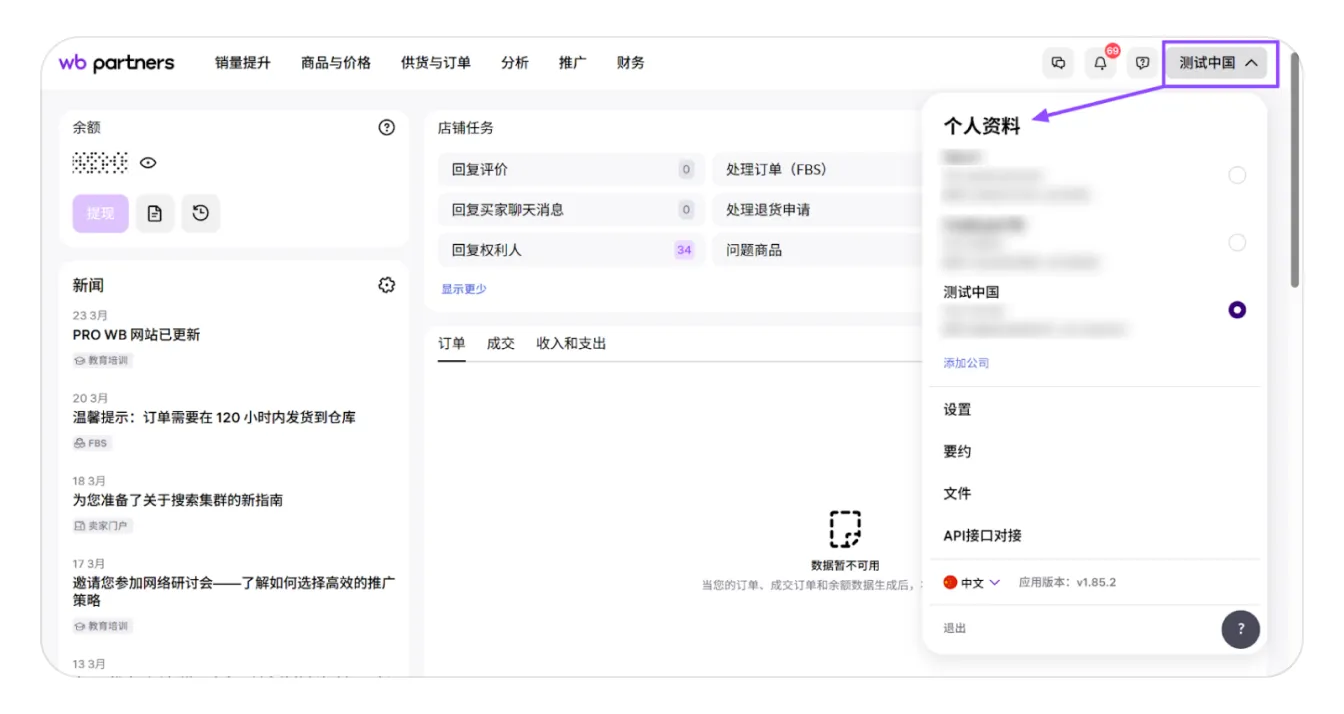
Task: Click the 应用版本：v1.85.2 text
Action: [1067, 582]
